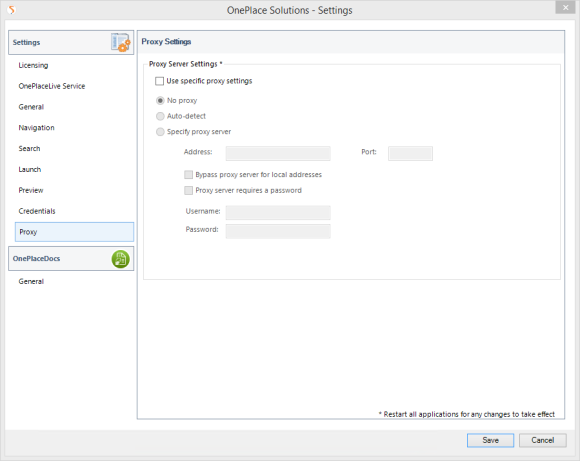Click the Username text field
Image resolution: width=580 pixels, height=461 pixels.
(x=278, y=212)
